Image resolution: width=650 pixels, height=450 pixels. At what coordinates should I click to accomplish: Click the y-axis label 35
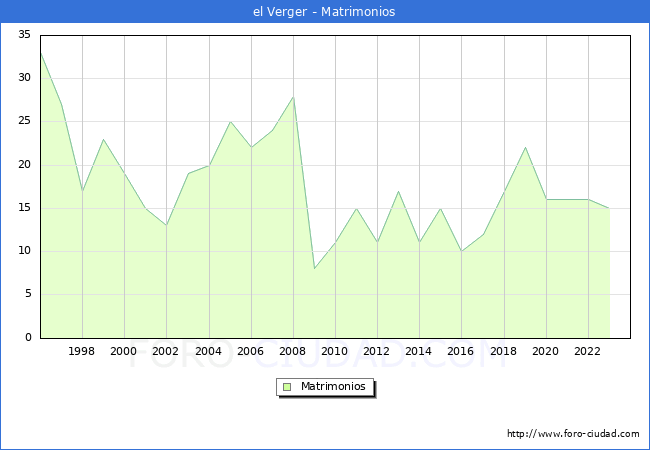click(x=25, y=34)
